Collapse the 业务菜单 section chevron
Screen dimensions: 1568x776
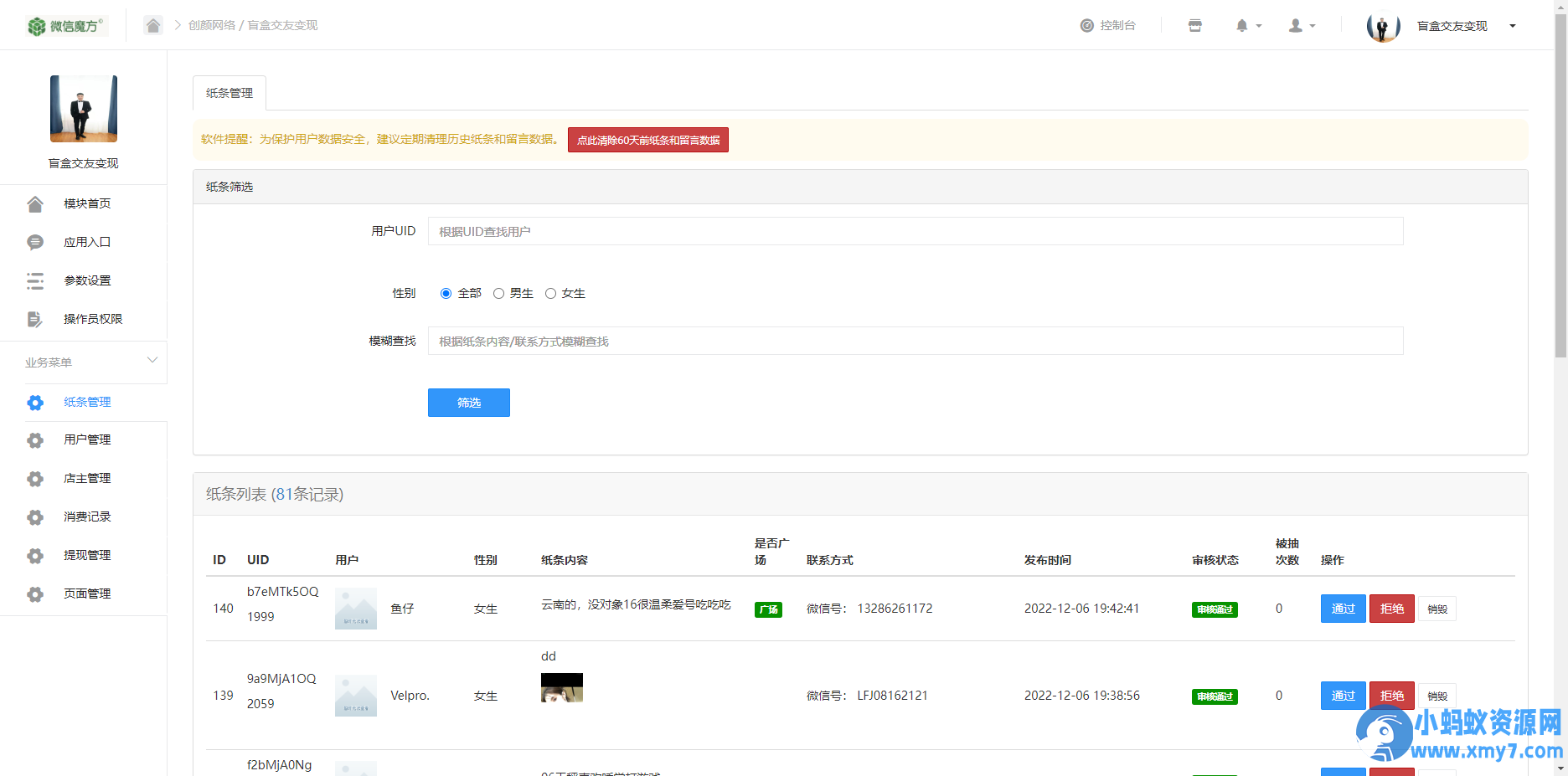[x=152, y=360]
